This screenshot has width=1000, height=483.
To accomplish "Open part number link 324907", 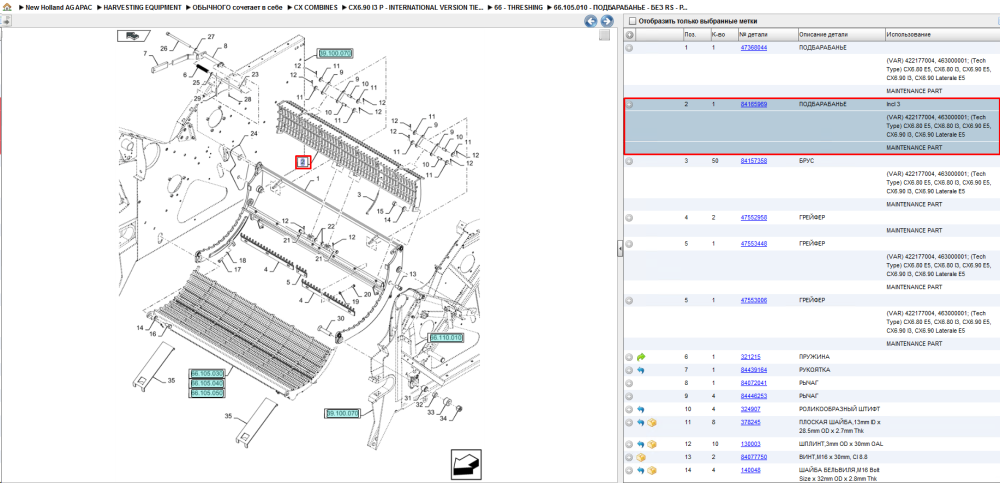I will click(x=750, y=409).
